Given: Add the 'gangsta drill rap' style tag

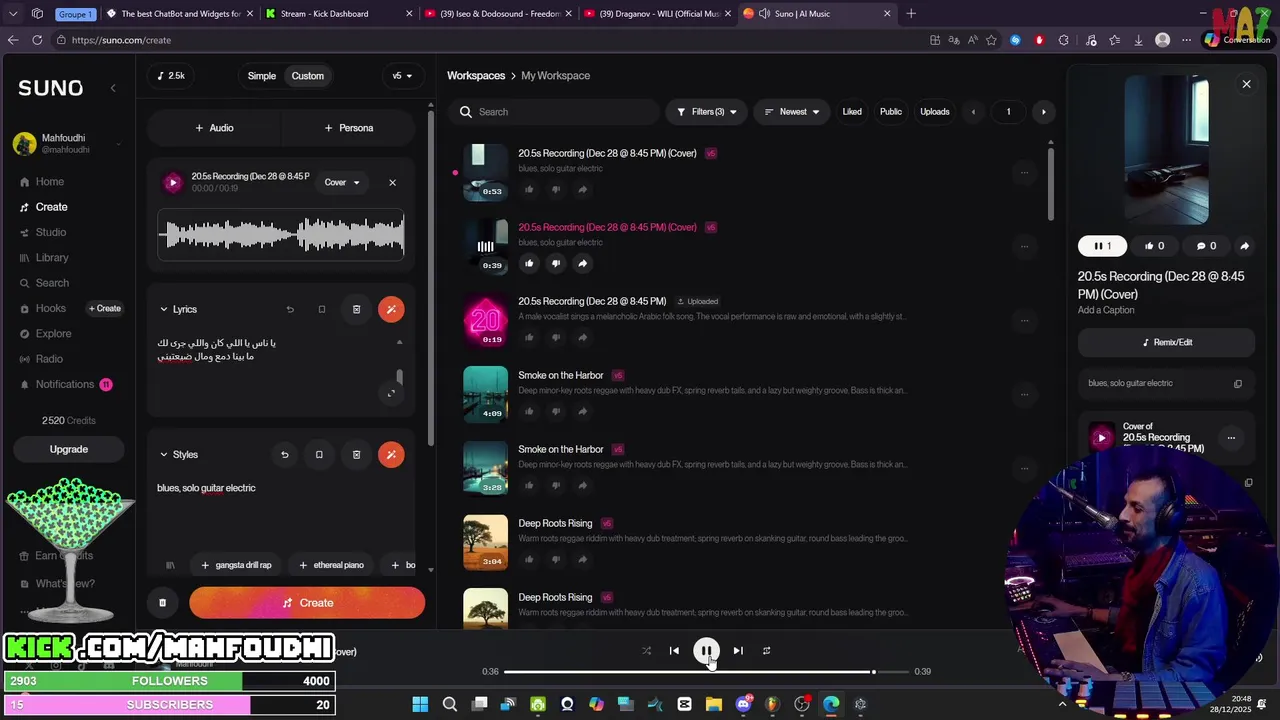Looking at the screenshot, I should pyautogui.click(x=236, y=565).
